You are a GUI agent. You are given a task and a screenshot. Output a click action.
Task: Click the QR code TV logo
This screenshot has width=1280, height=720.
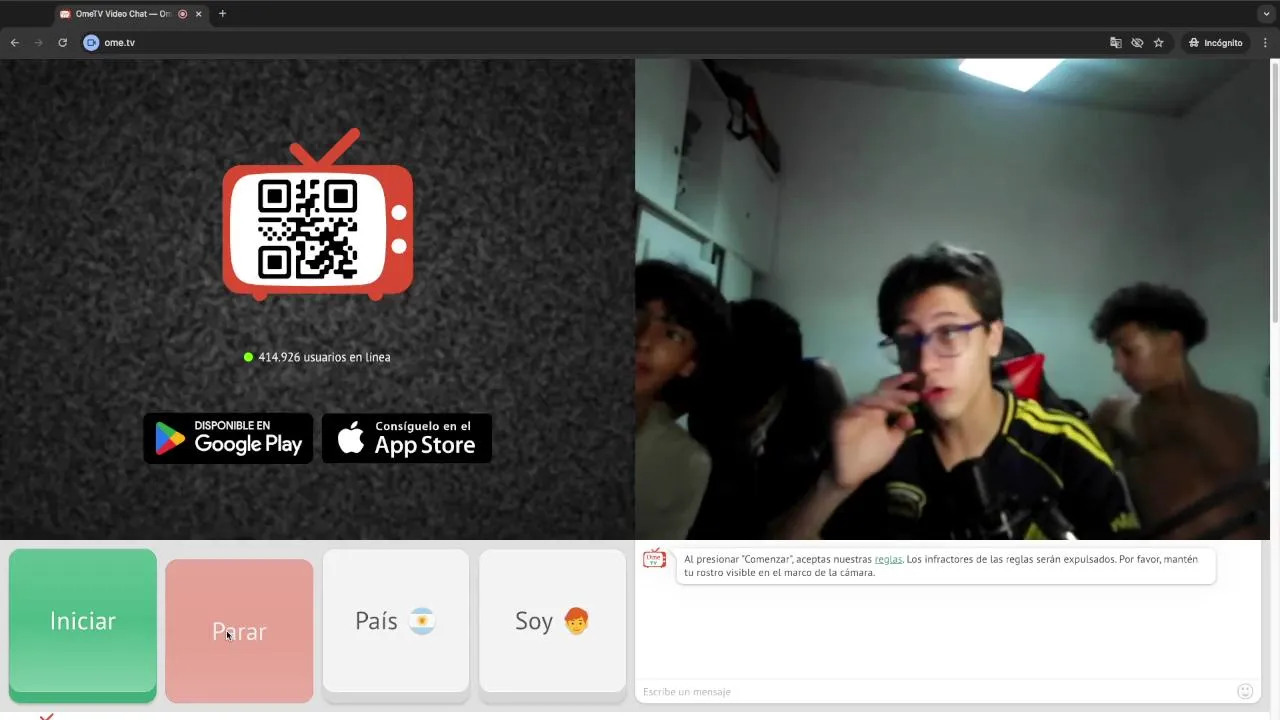pos(318,216)
